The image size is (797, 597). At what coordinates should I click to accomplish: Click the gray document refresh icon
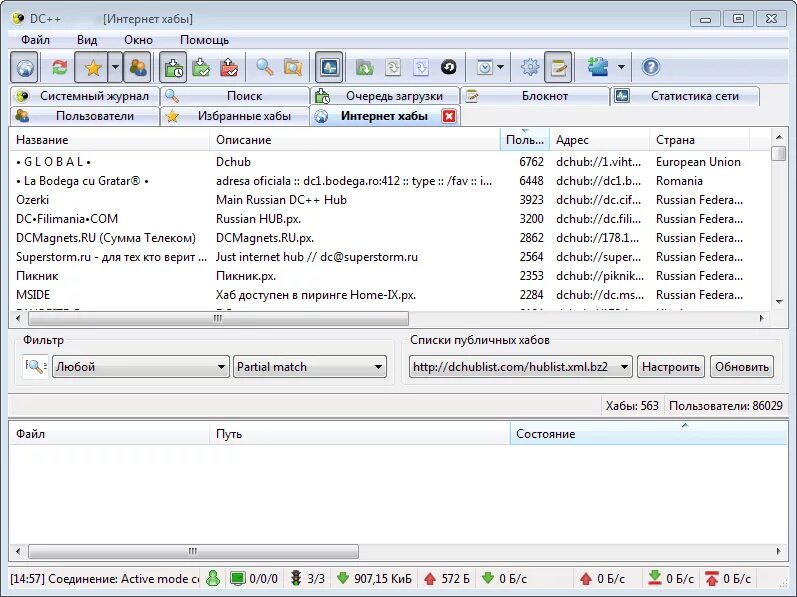[x=393, y=67]
